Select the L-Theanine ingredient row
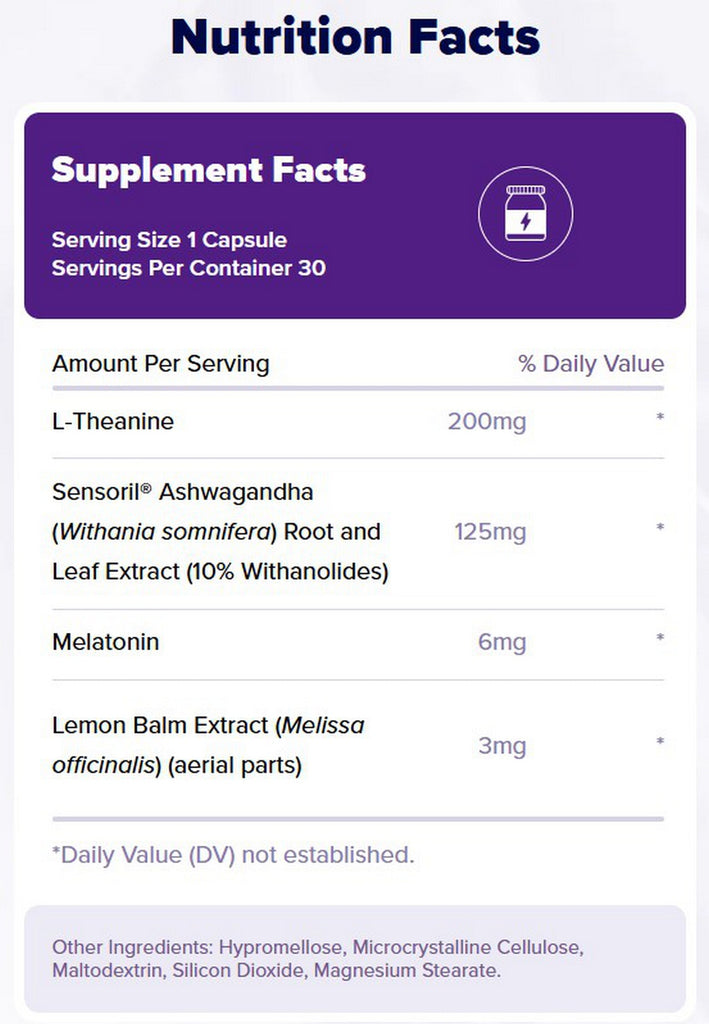Screen dimensions: 709x1024 pos(358,422)
